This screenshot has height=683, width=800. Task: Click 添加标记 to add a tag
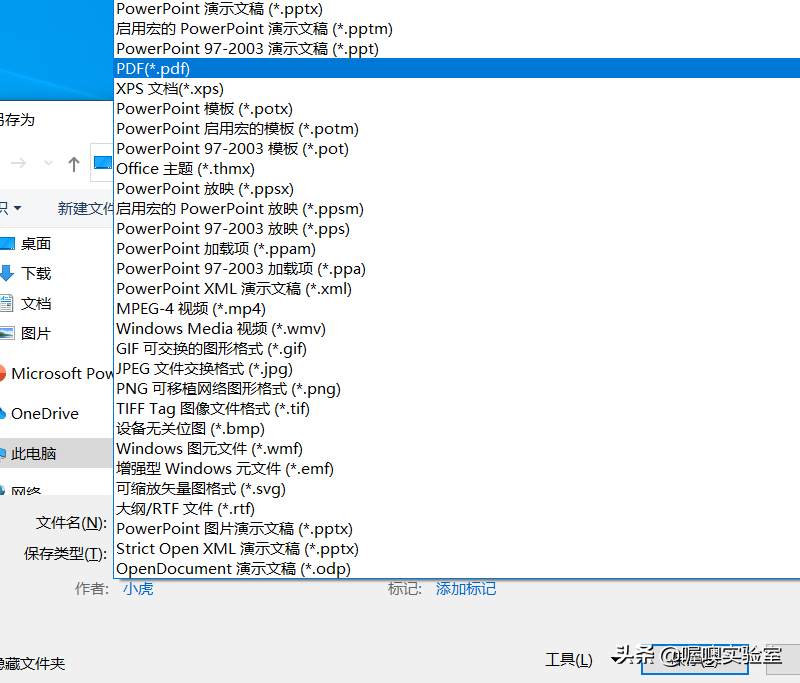[x=466, y=589]
